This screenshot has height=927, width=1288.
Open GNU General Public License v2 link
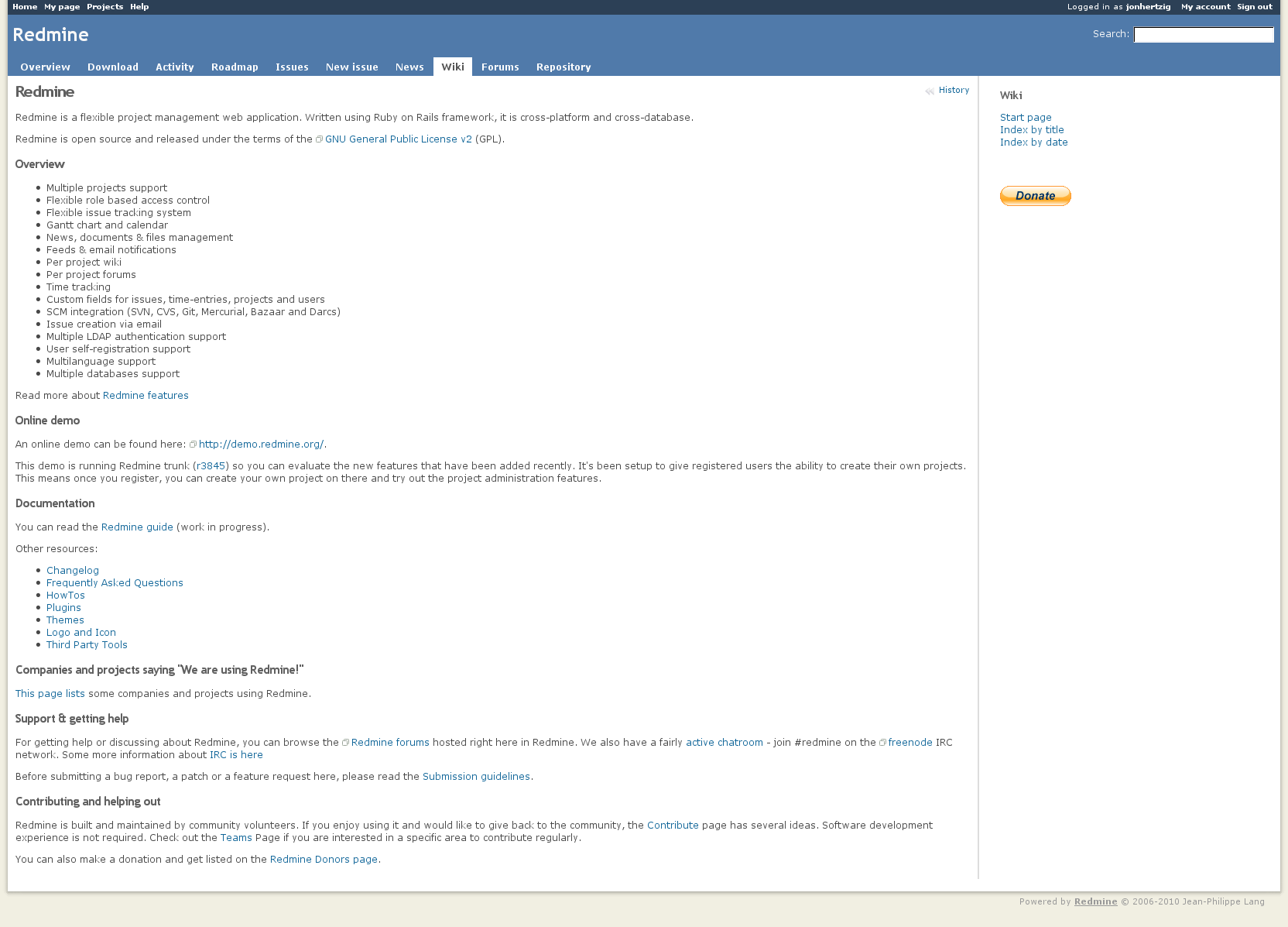pos(398,139)
